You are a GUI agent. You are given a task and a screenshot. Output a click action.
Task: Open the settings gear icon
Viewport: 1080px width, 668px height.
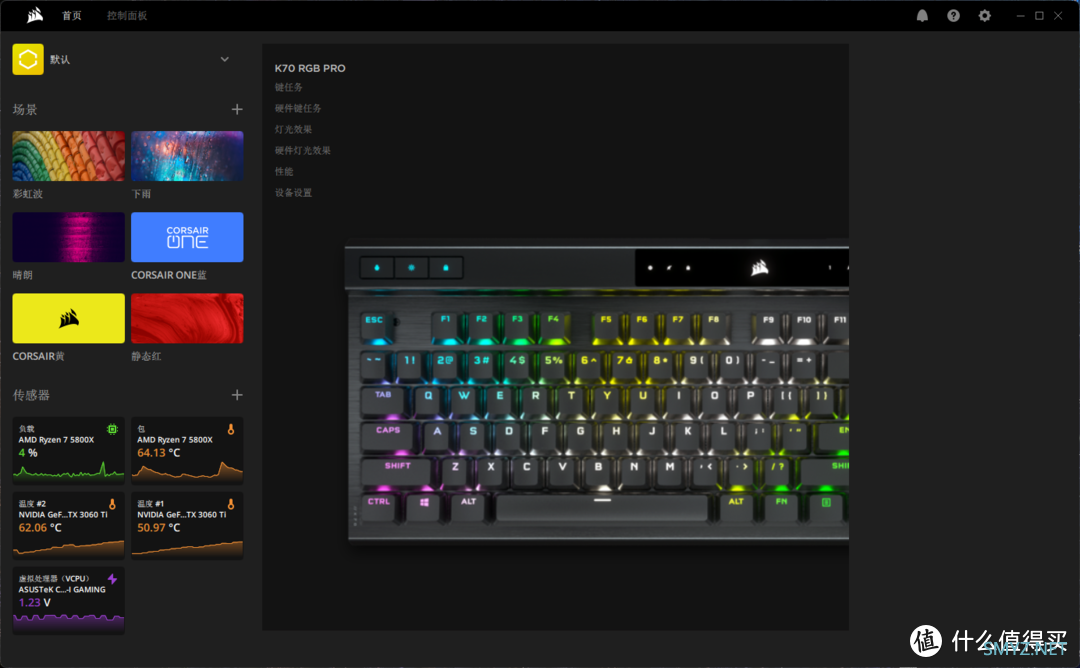(x=985, y=16)
